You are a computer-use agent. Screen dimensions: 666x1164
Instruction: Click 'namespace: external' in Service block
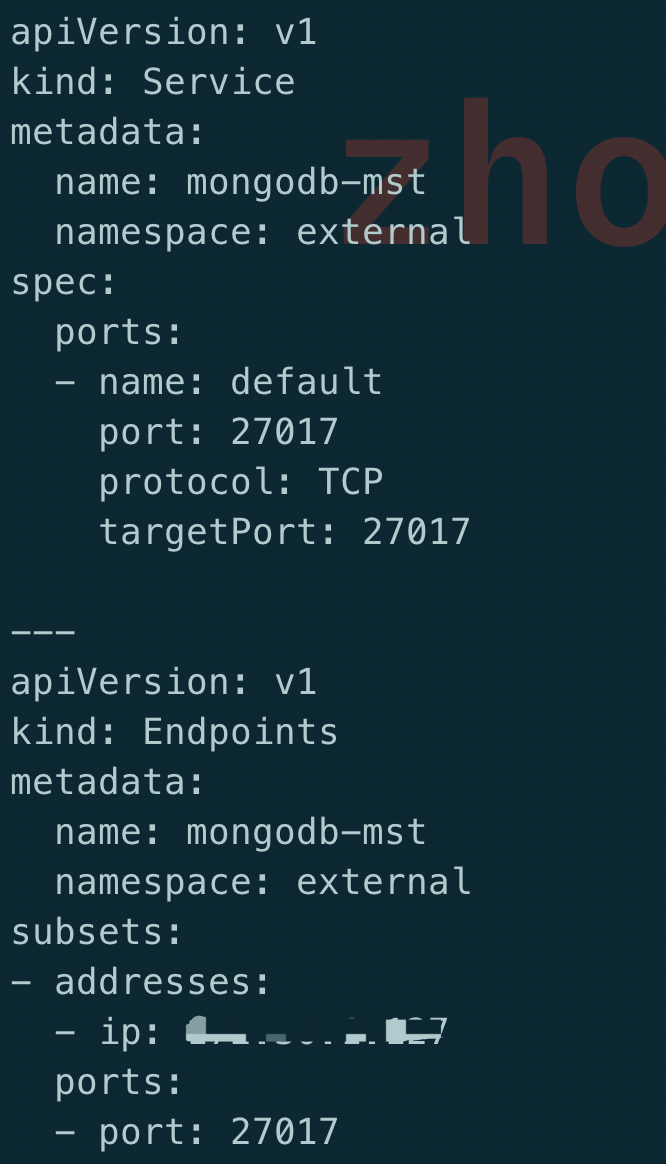click(263, 232)
